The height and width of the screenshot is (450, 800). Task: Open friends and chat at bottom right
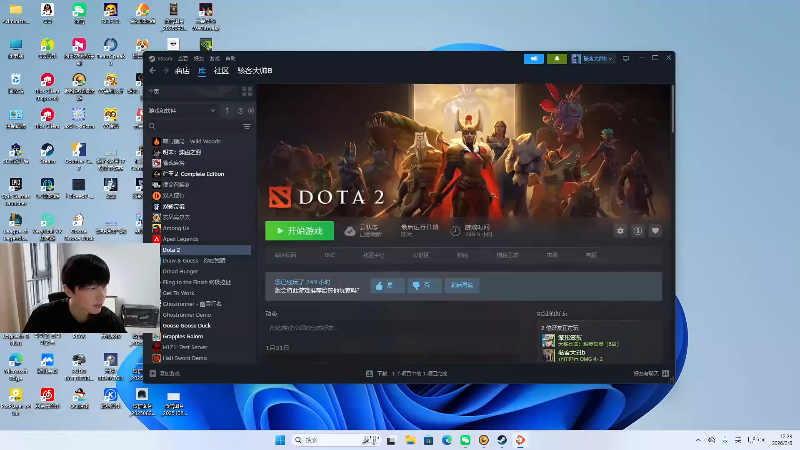click(651, 373)
